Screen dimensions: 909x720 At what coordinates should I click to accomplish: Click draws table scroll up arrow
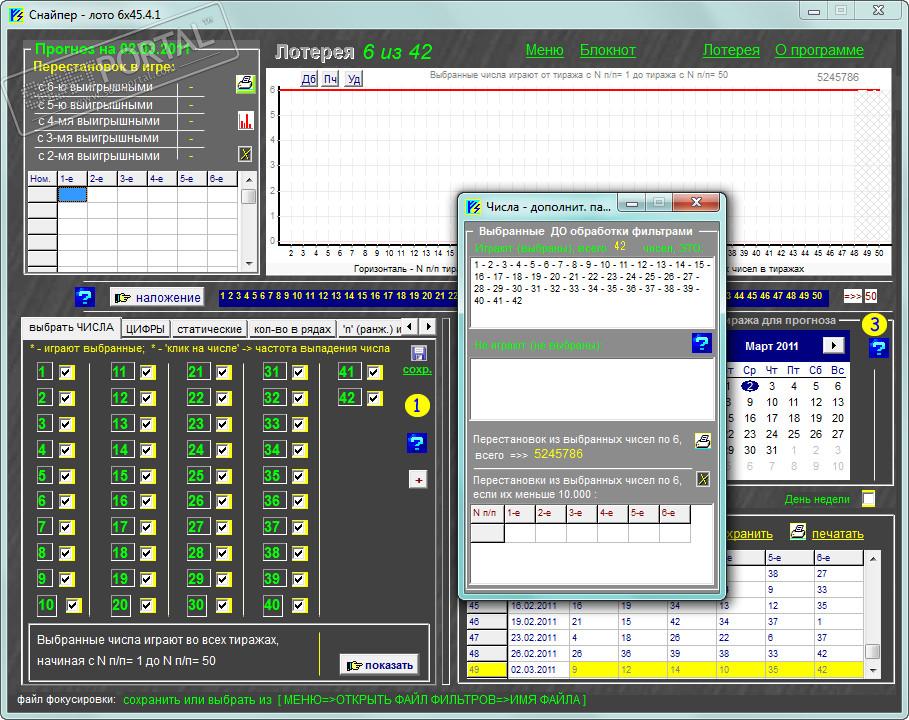coord(872,558)
